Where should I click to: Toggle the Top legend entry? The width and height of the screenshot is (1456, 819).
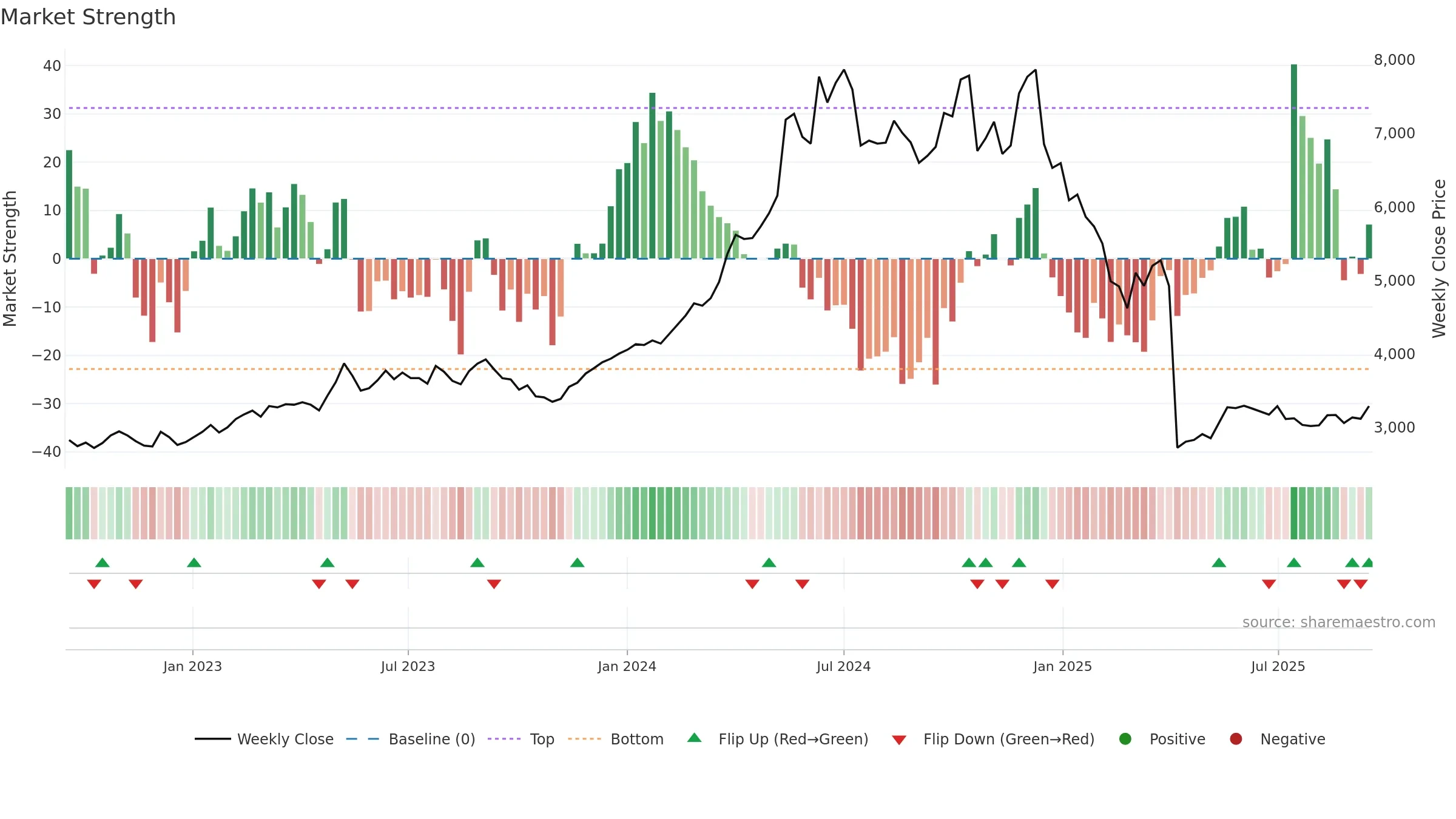(521, 739)
